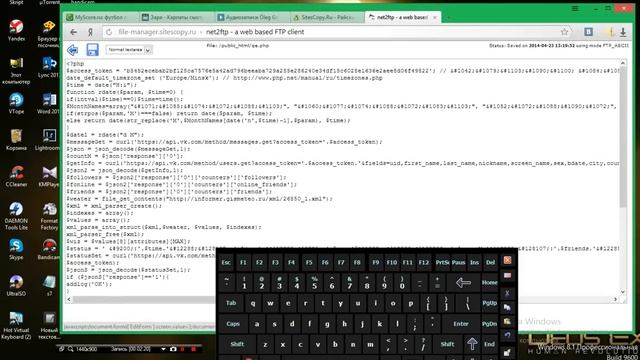Tap the Esc key on virtual keyboard
The width and height of the screenshot is (640, 360).
tap(226, 262)
